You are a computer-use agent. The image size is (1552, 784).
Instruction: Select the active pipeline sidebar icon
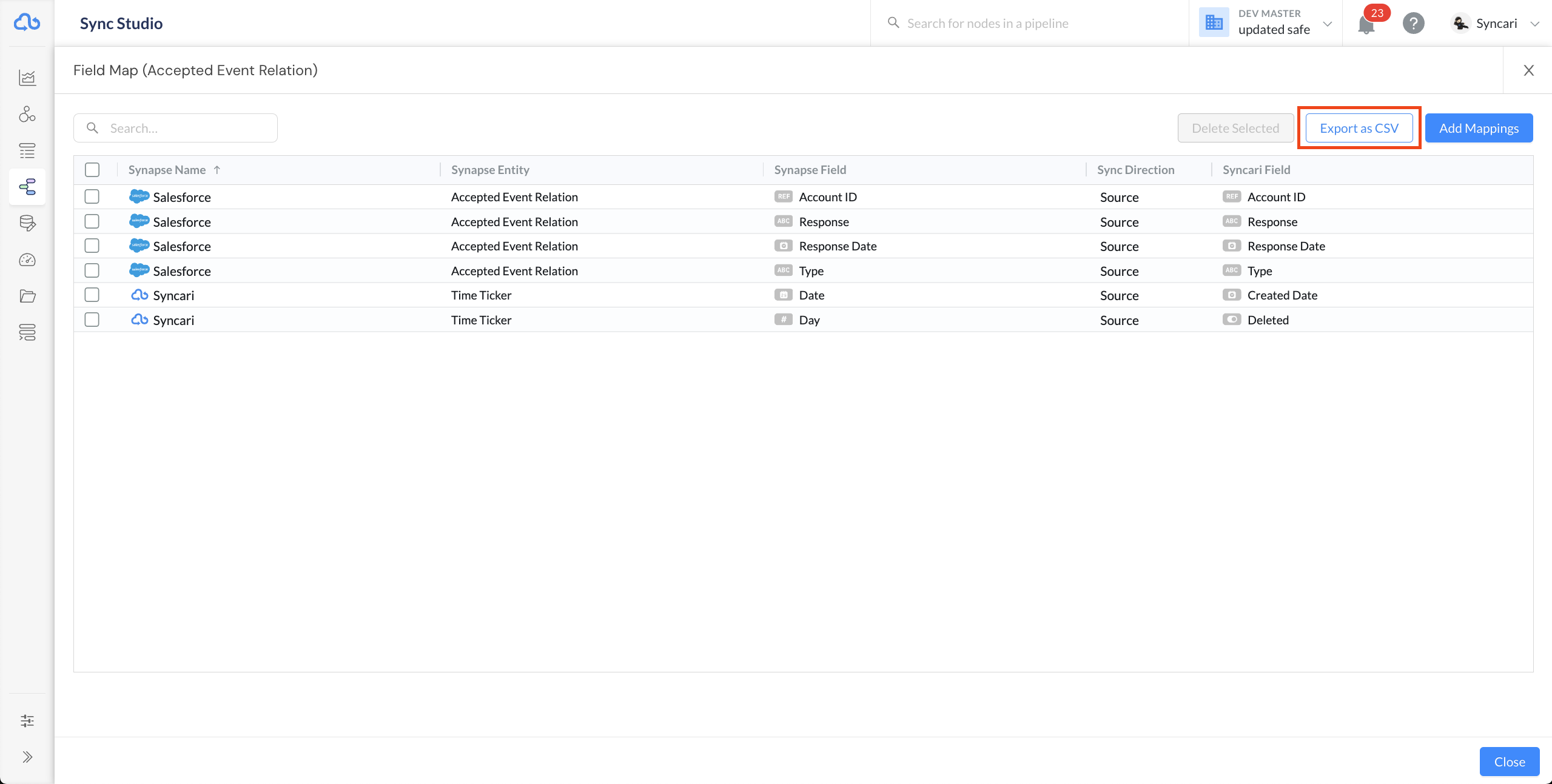(27, 187)
